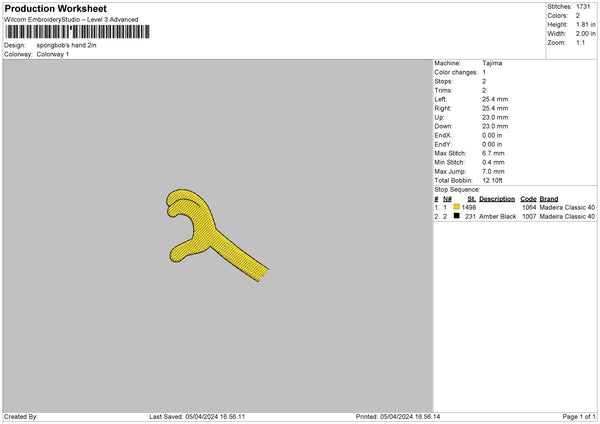This screenshot has width=600, height=424.
Task: Click the Max Jump value '7.0 mm'
Action: click(x=493, y=172)
